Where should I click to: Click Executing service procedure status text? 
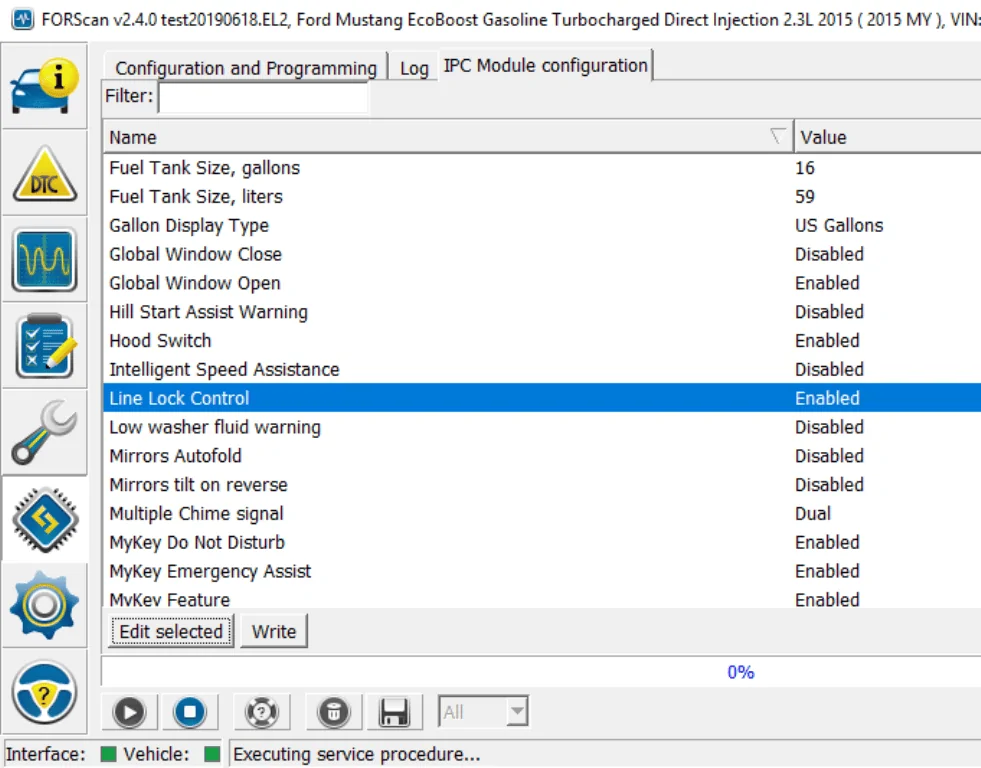pyautogui.click(x=357, y=754)
